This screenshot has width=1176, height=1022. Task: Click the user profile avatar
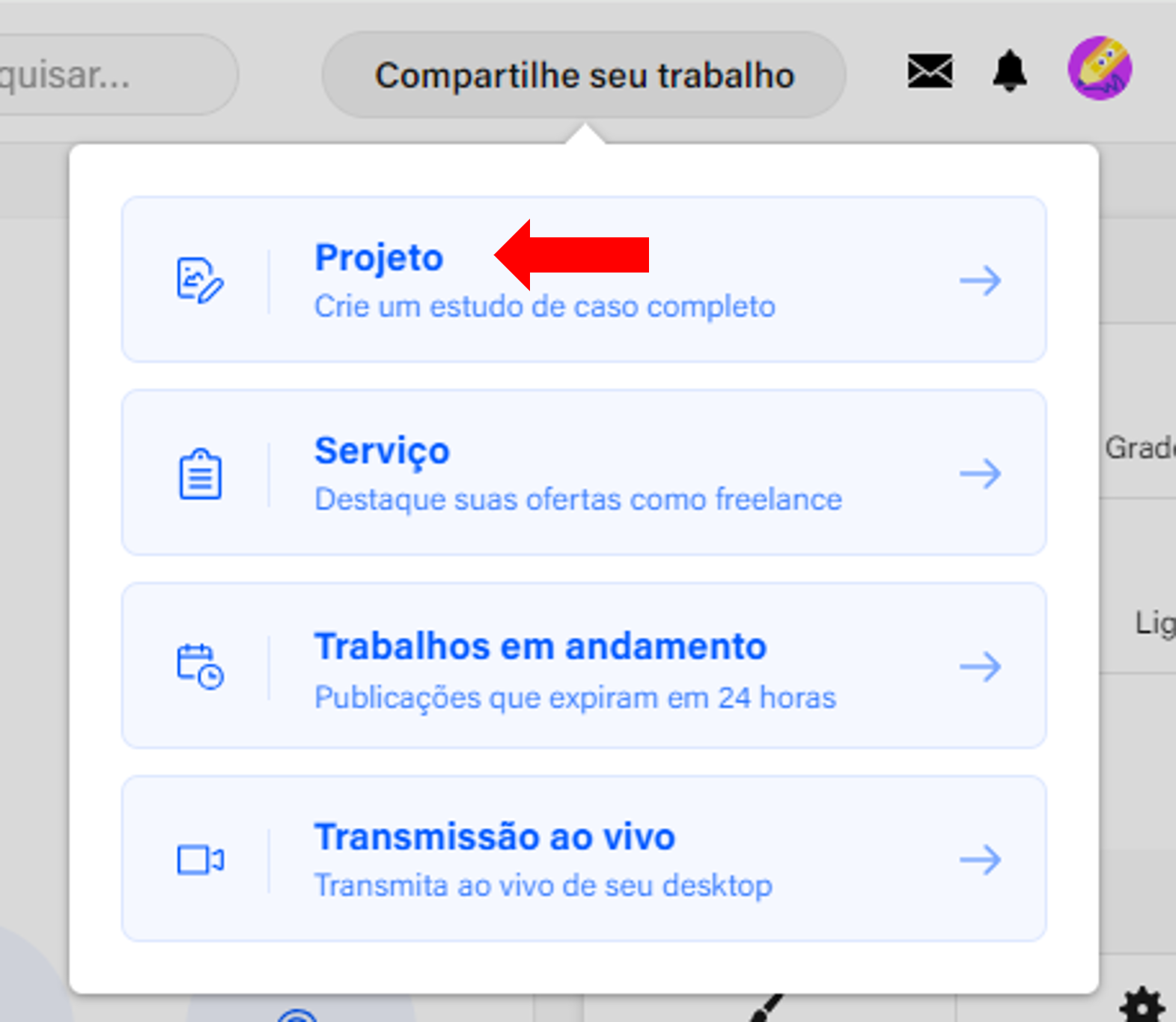[1099, 69]
